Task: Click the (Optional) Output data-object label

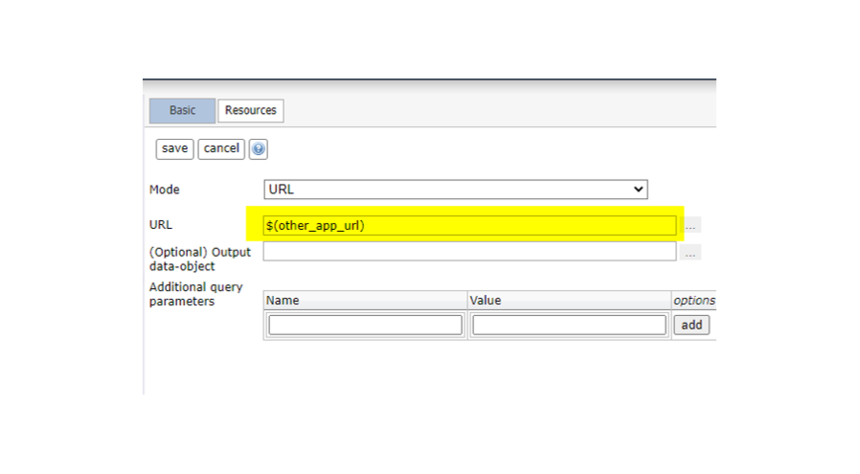Action: (200, 259)
